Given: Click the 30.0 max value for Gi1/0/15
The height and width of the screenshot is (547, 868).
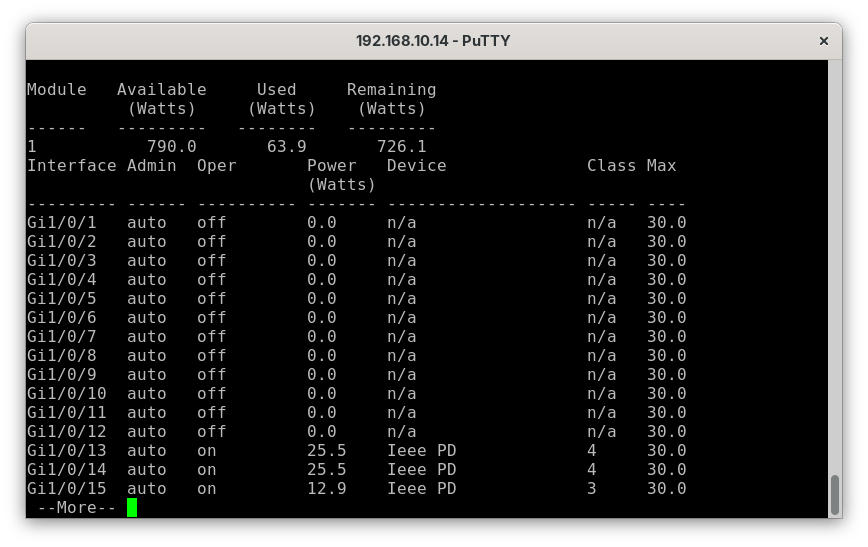Looking at the screenshot, I should click(666, 488).
